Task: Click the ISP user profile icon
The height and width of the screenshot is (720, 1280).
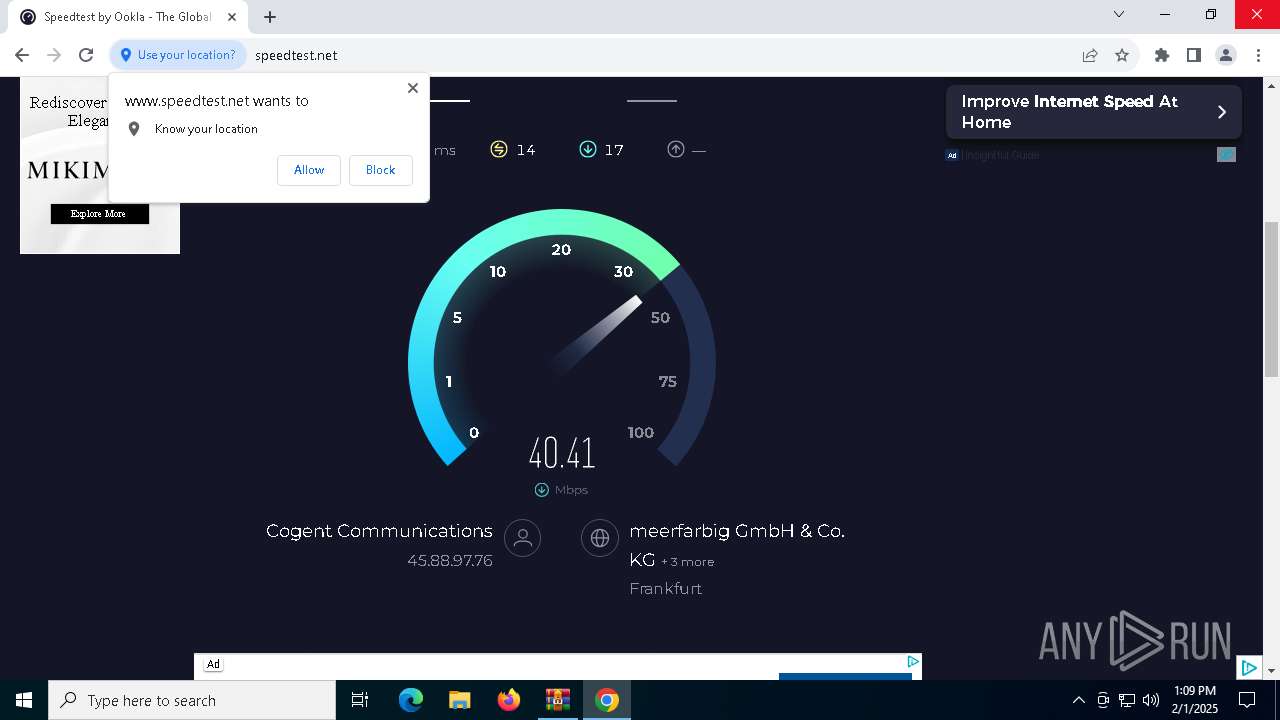Action: (x=522, y=538)
